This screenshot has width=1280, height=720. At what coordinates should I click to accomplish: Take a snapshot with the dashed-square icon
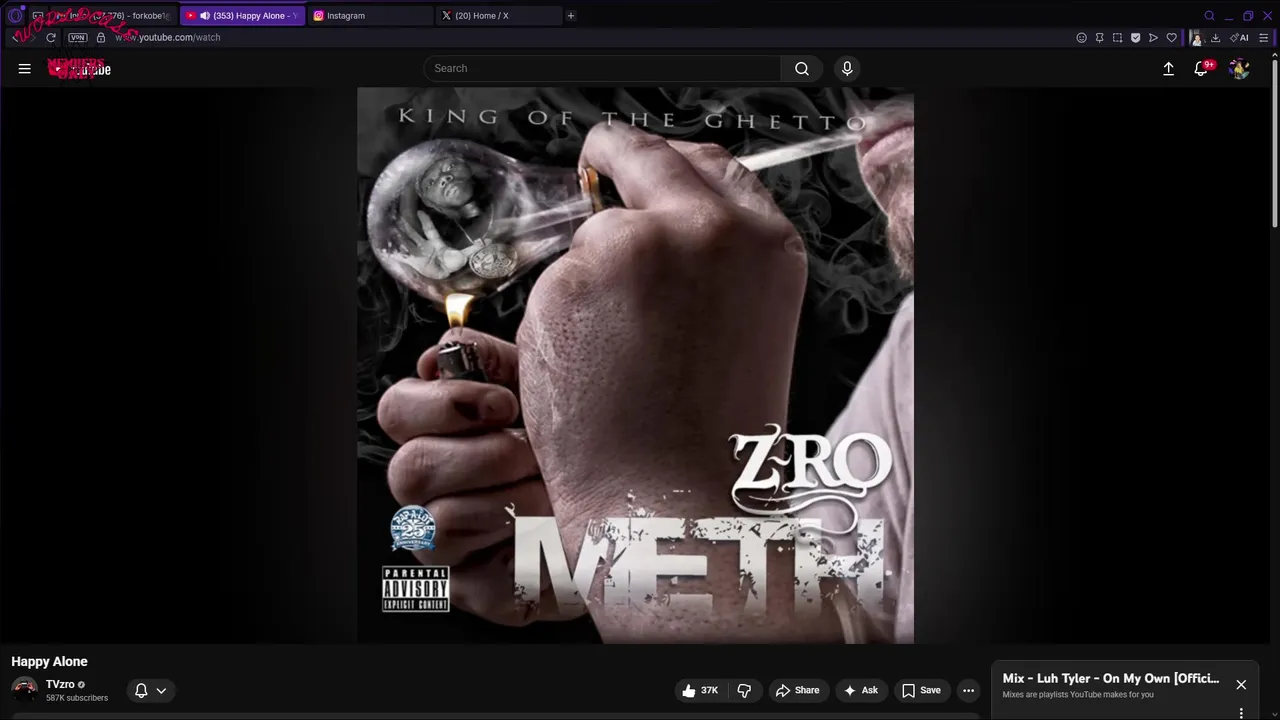coord(1117,38)
